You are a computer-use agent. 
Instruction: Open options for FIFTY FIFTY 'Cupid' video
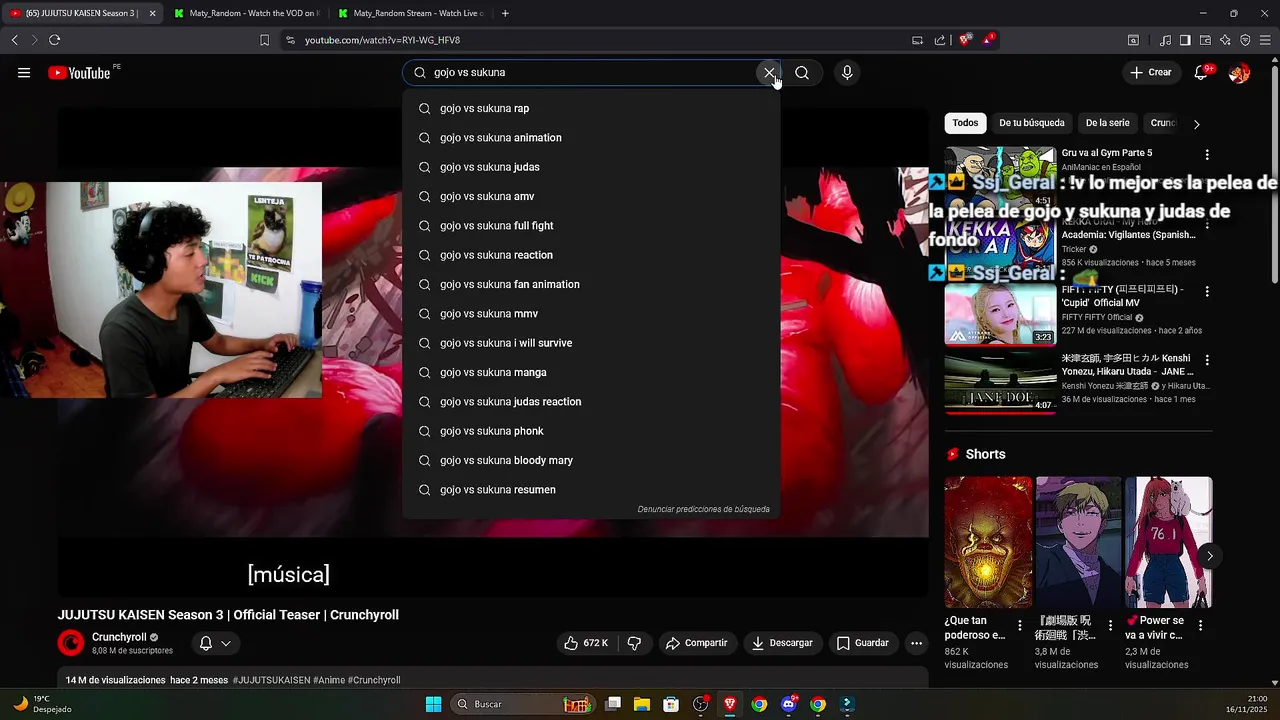click(1207, 292)
